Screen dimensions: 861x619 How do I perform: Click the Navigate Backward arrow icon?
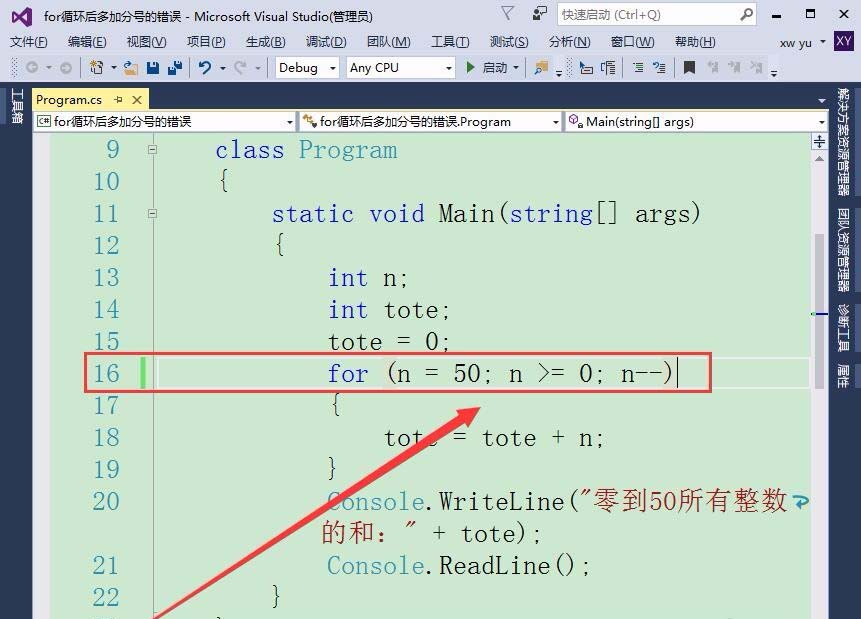coord(32,68)
